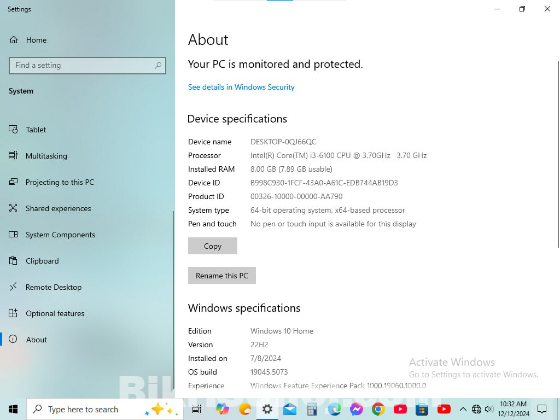Open YouTube icon right of Microsoft Store

pyautogui.click(x=444, y=409)
